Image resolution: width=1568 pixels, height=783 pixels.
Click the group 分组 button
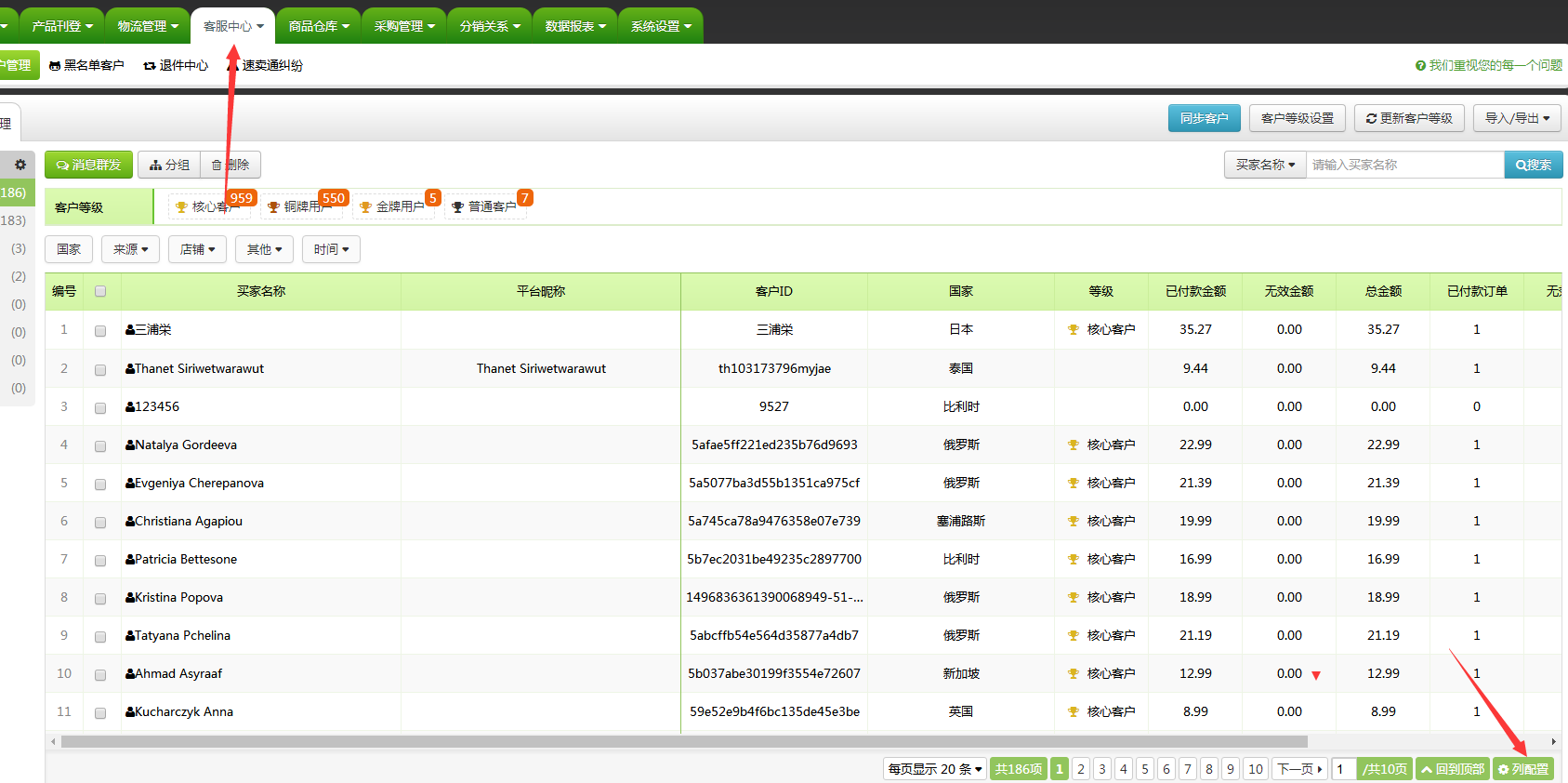[169, 165]
